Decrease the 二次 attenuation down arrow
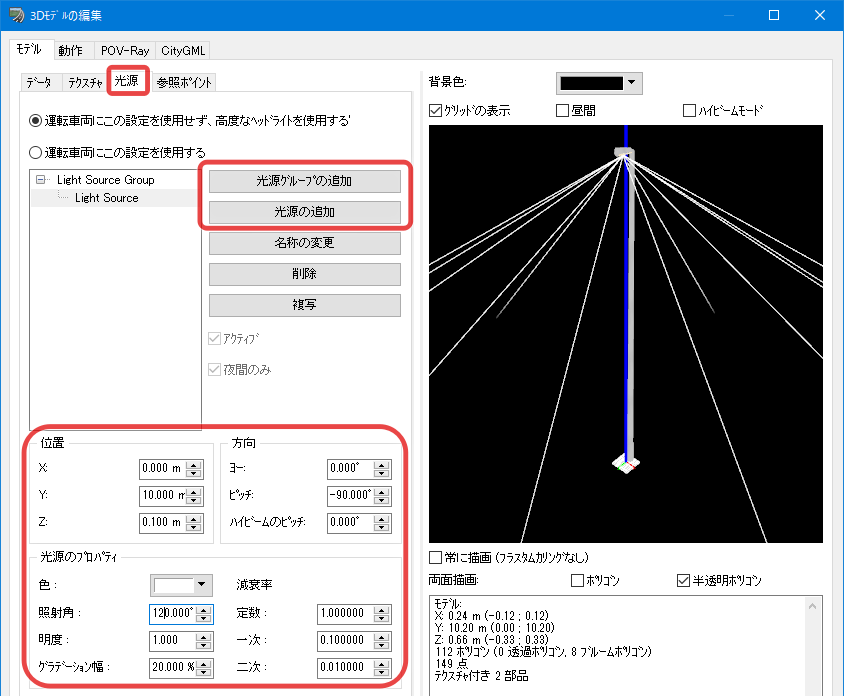 [382, 672]
